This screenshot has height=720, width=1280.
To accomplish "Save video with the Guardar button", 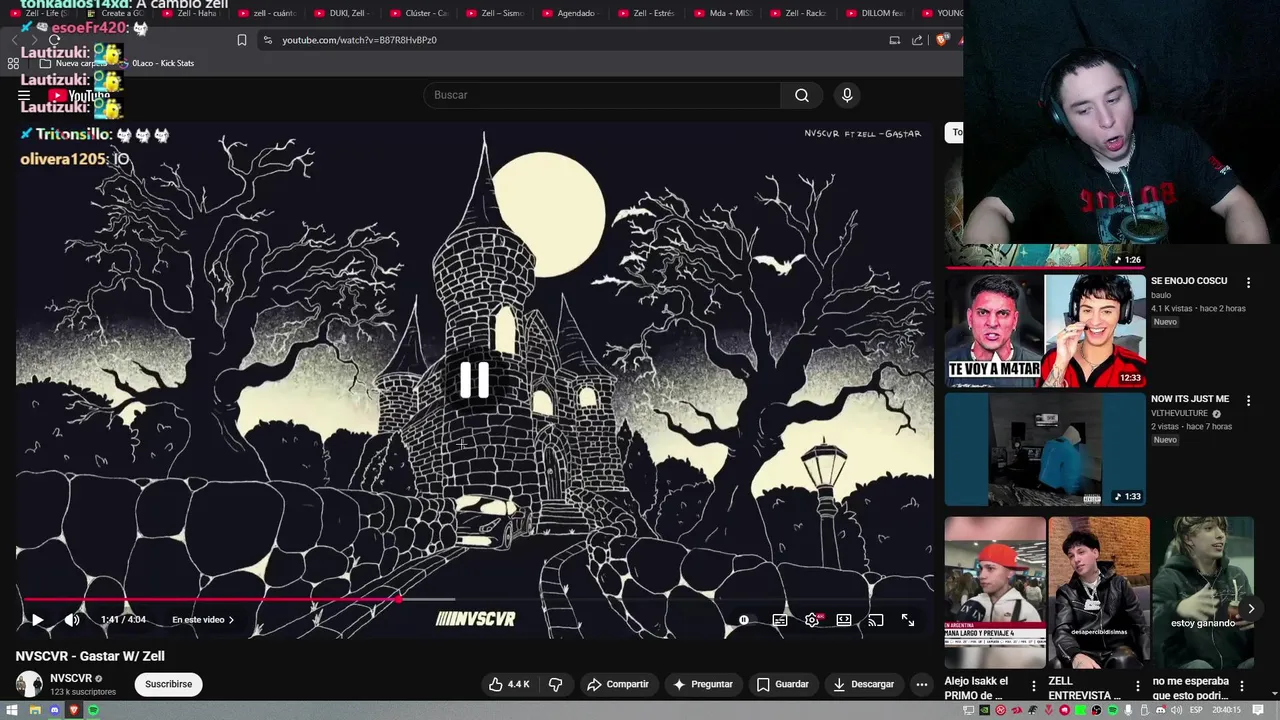I will coord(783,684).
